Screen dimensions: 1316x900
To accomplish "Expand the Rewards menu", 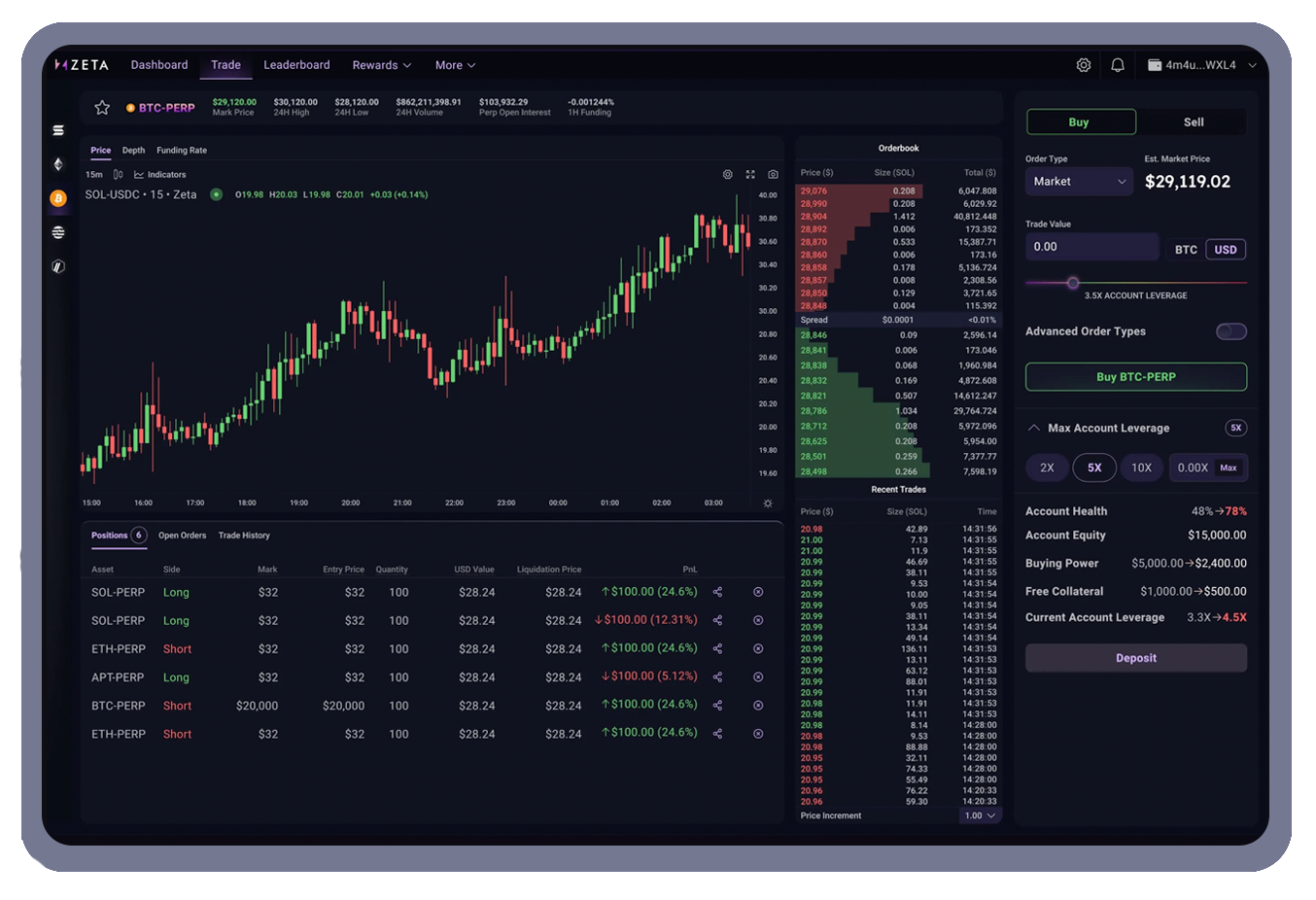I will click(381, 65).
